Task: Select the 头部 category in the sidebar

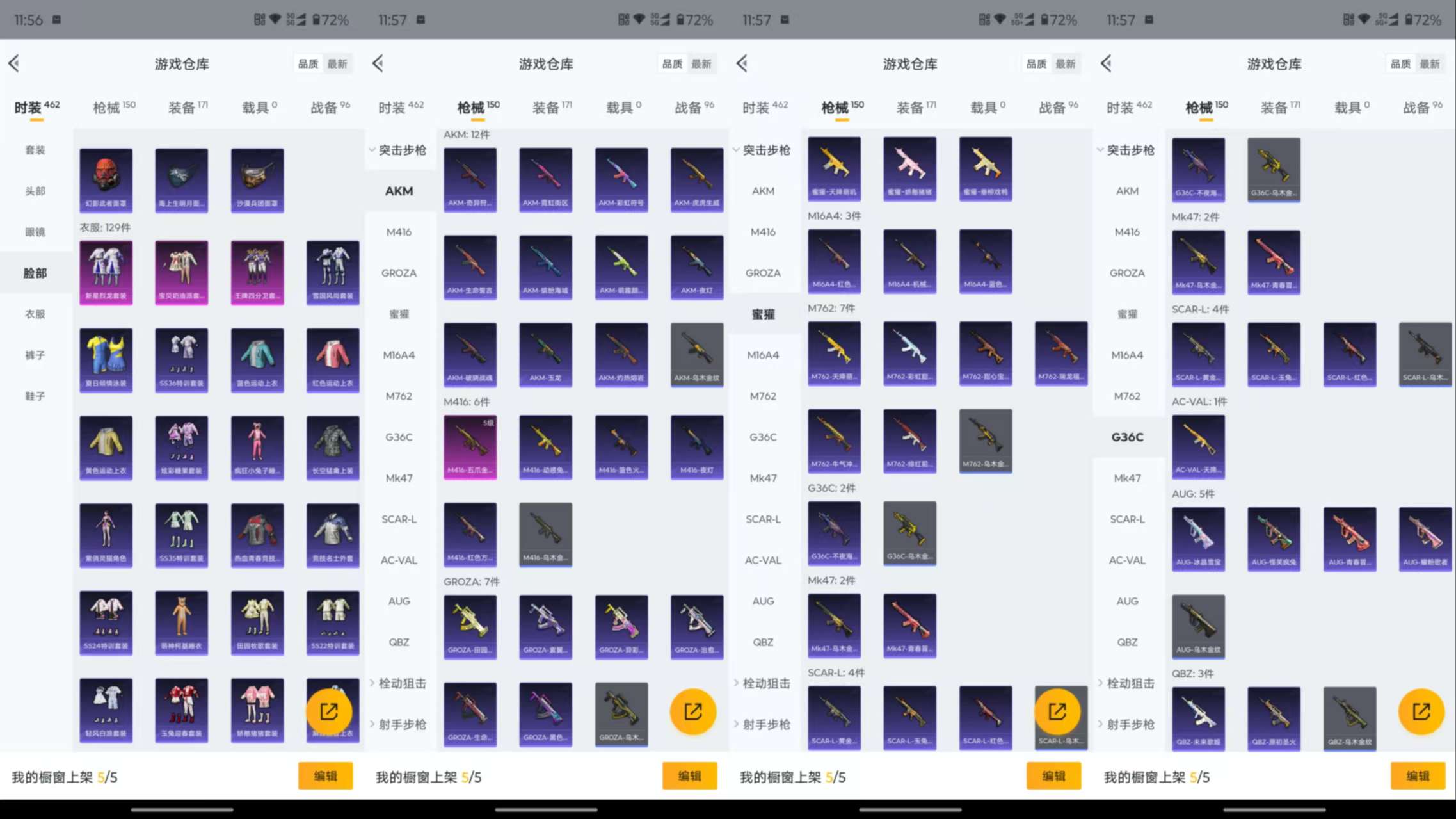Action: click(36, 190)
